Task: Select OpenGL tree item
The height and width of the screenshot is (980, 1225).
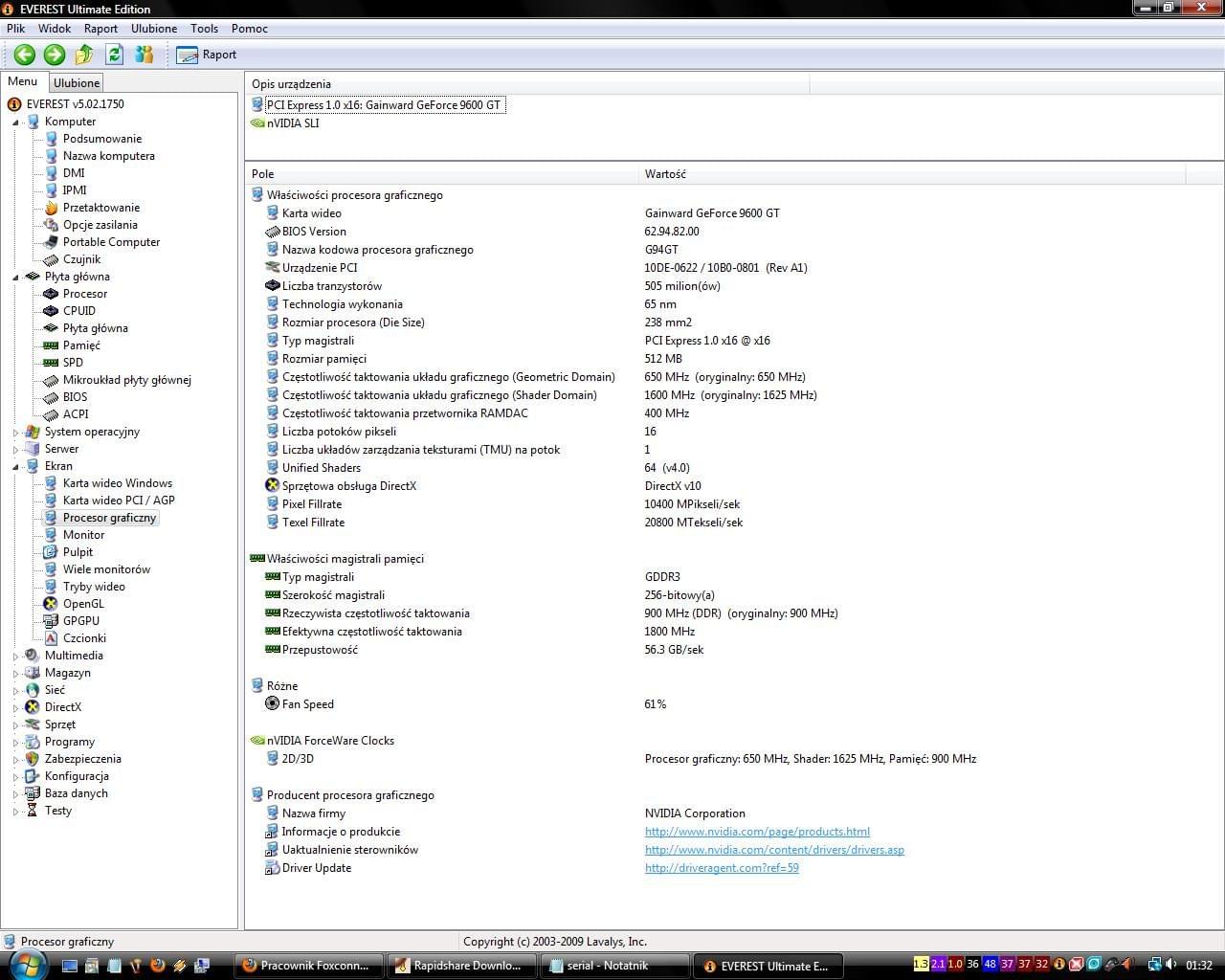Action: [x=83, y=604]
